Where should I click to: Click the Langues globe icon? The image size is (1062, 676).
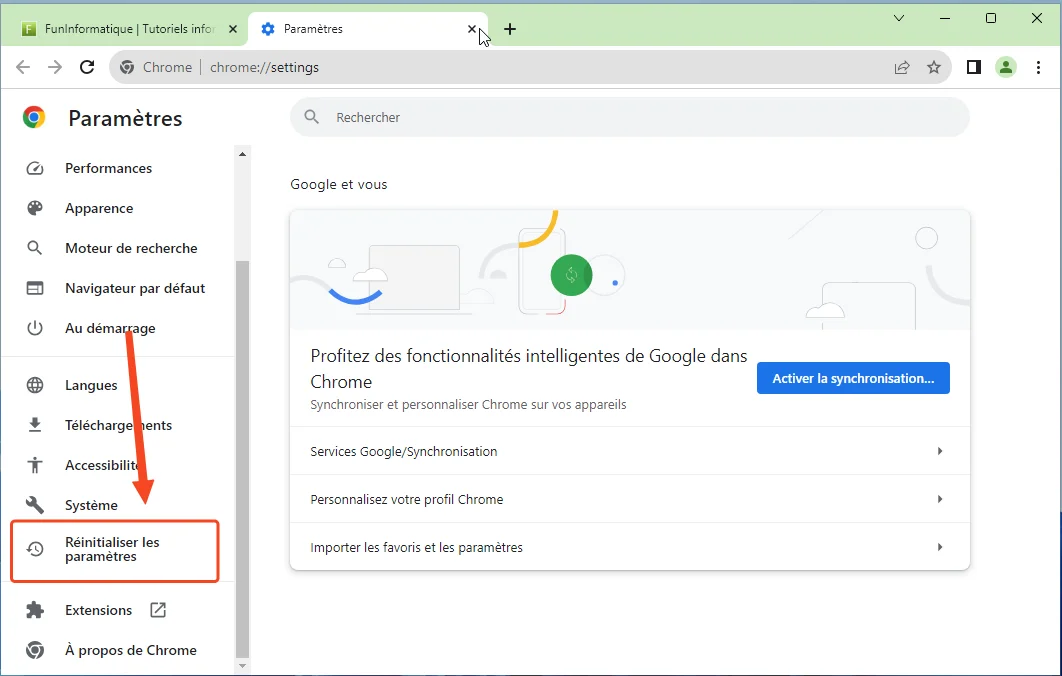tap(35, 385)
